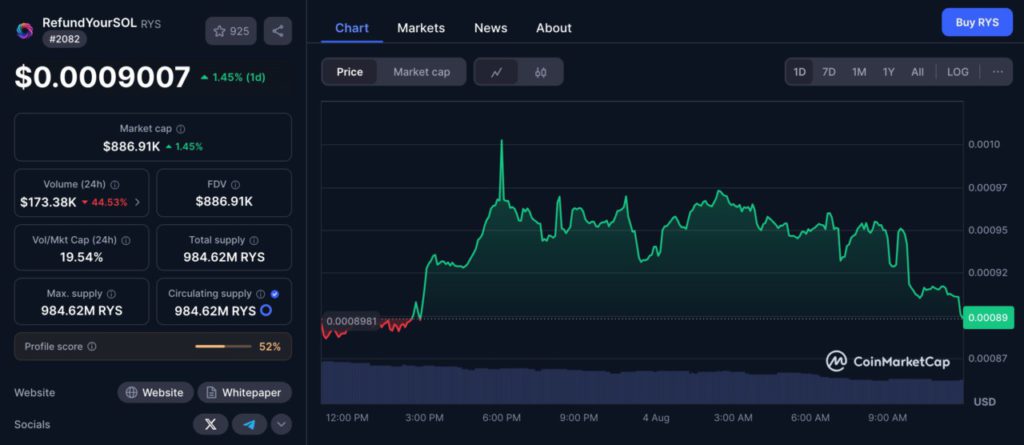
Task: Toggle chart to Price view
Action: pyautogui.click(x=350, y=72)
